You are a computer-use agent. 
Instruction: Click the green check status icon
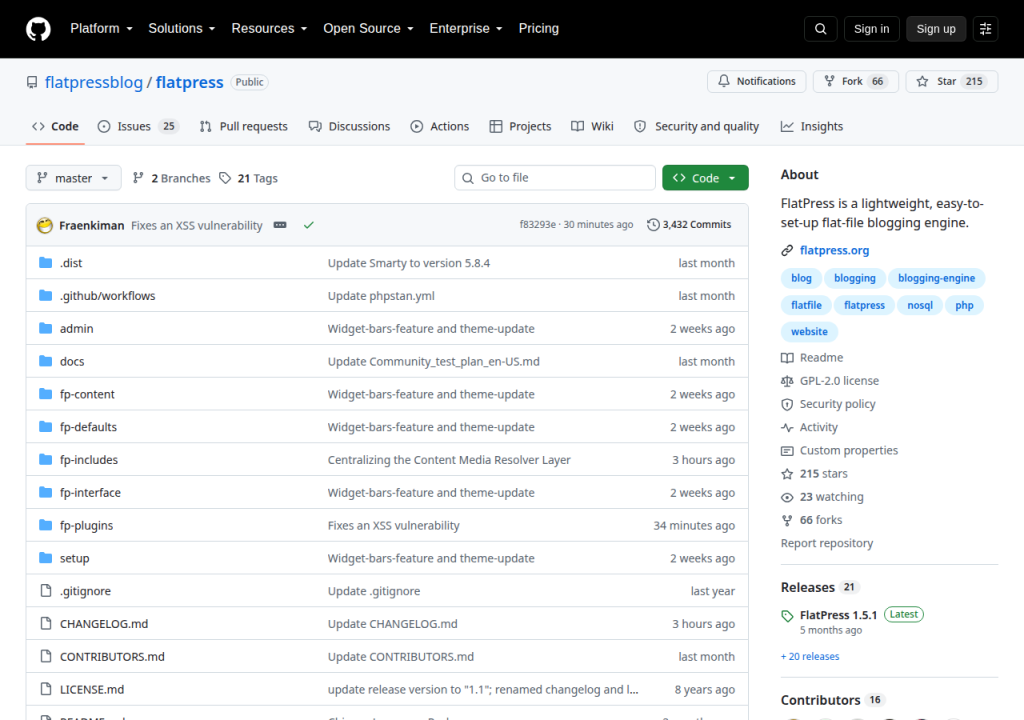pyautogui.click(x=309, y=225)
